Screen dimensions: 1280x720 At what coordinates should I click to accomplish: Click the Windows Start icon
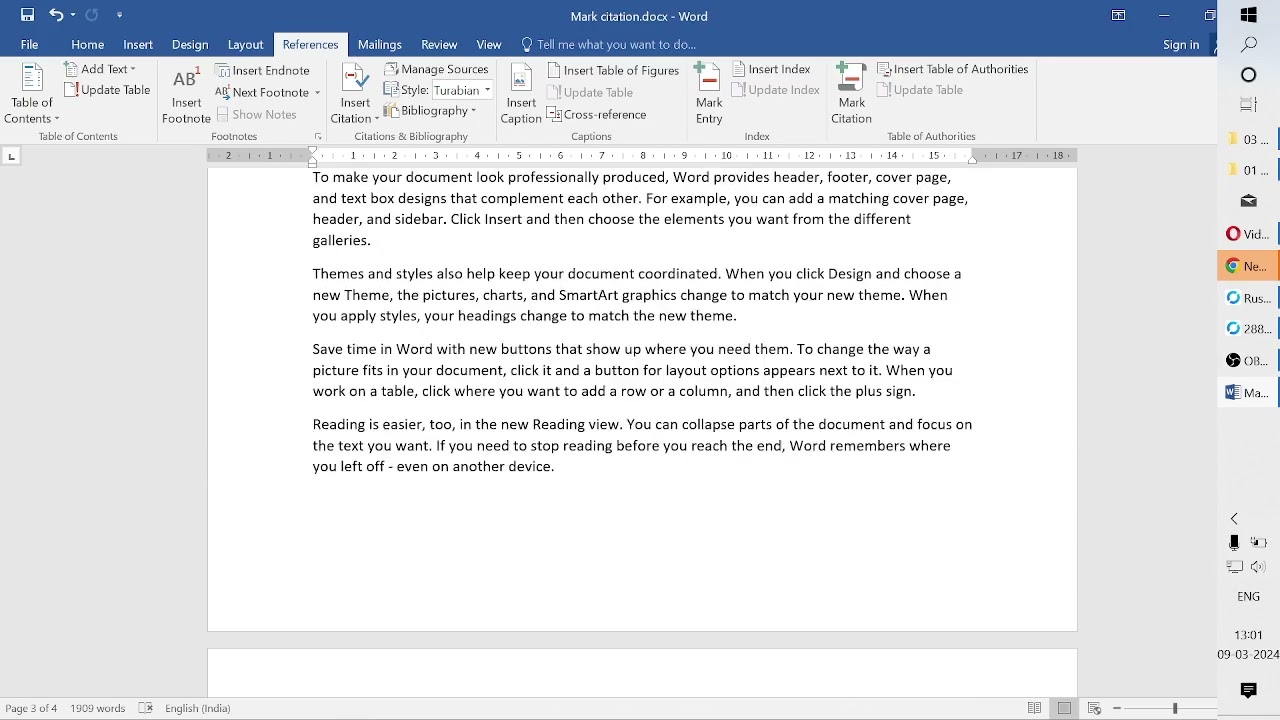click(1248, 15)
